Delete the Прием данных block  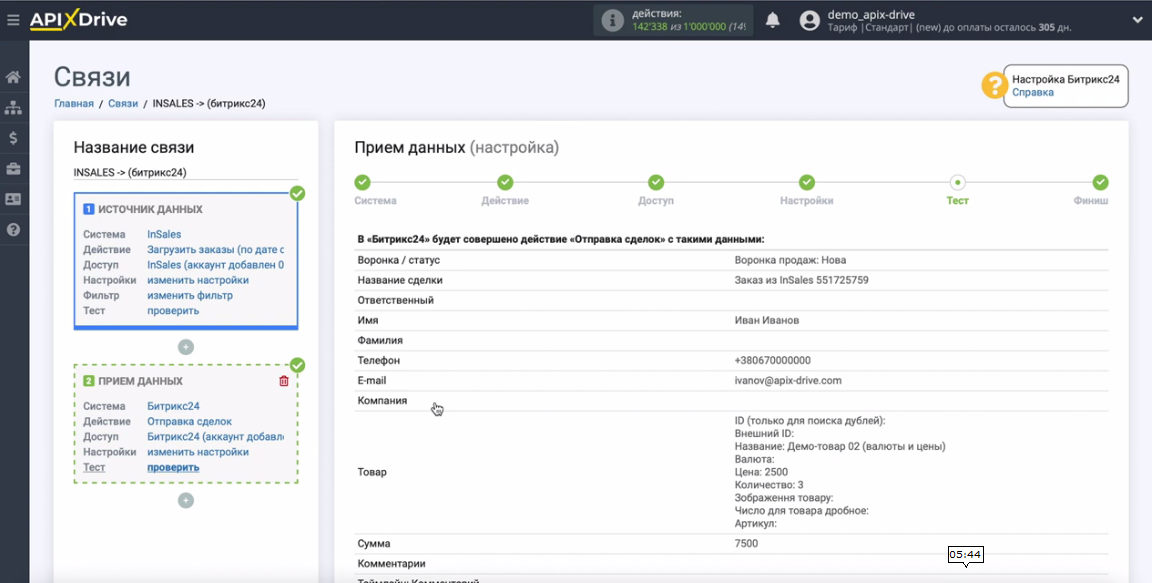284,381
